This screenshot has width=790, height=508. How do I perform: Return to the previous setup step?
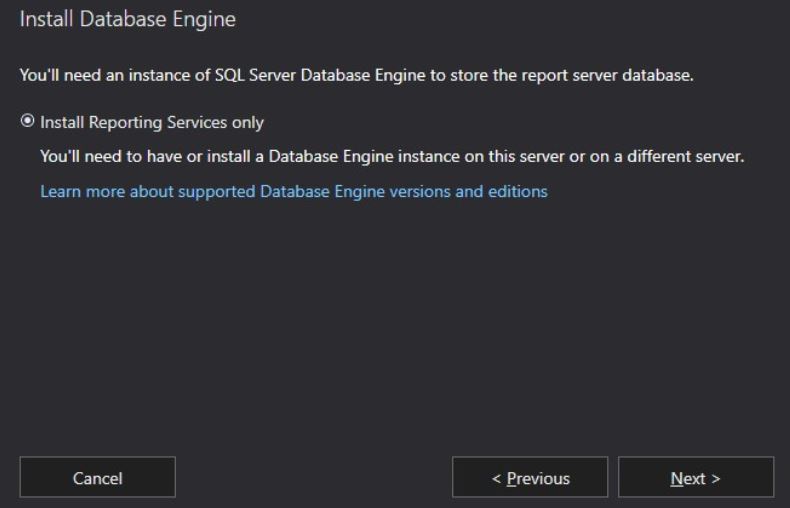point(530,477)
